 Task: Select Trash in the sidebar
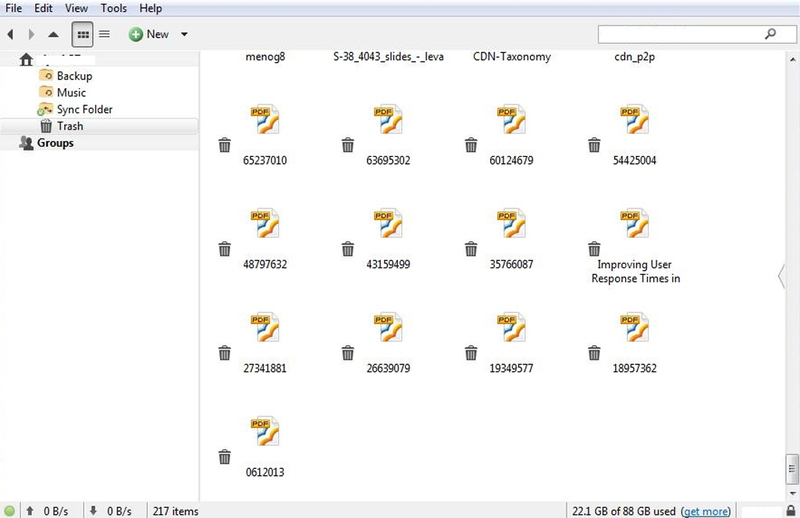99,126
